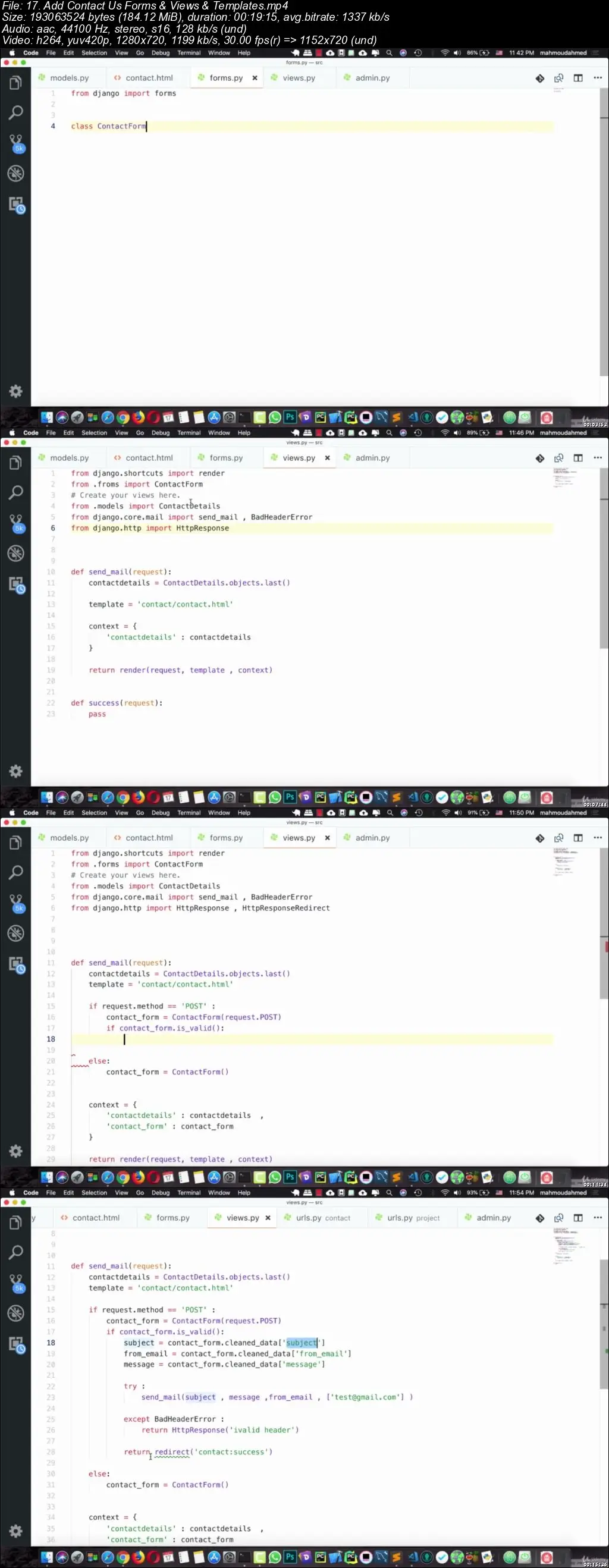Viewport: 609px width, 1568px height.
Task: Open Debug icon in the 11:42 PM frame
Action: [16, 174]
